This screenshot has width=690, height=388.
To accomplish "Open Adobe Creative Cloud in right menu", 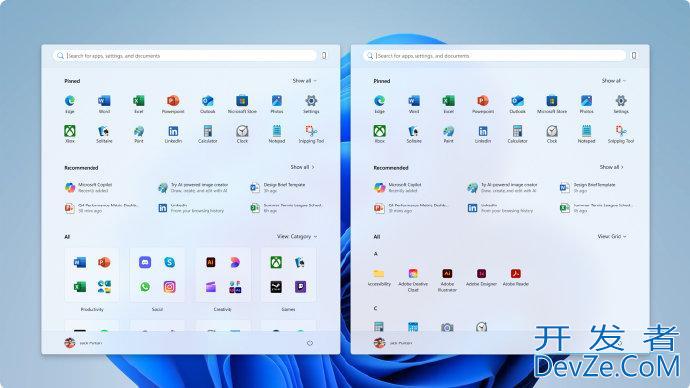I will [x=413, y=280].
